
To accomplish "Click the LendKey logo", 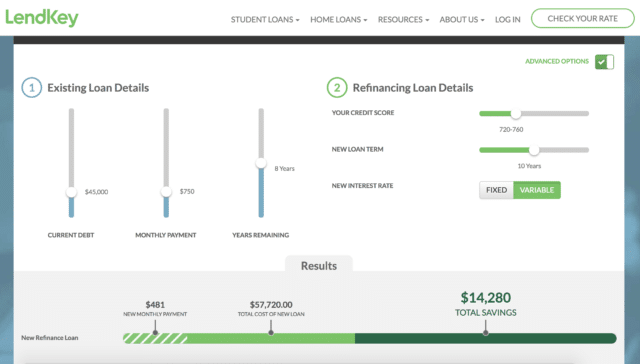I will pos(41,18).
